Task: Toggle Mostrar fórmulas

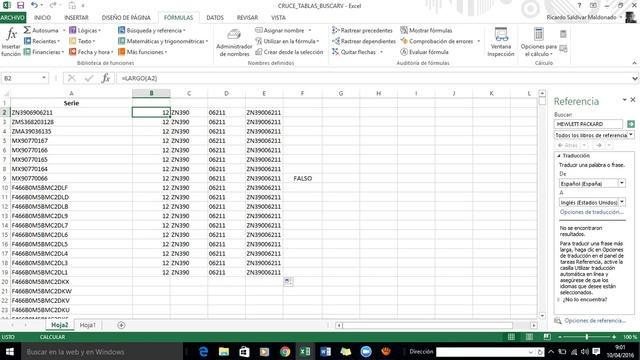Action: click(426, 31)
